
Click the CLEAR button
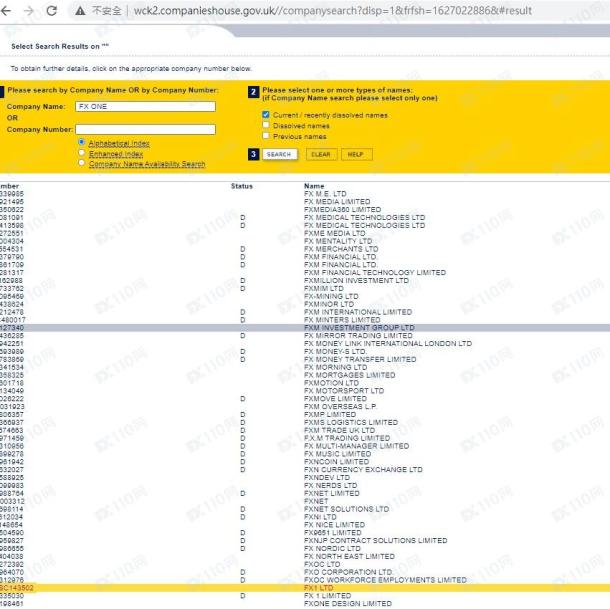point(321,154)
